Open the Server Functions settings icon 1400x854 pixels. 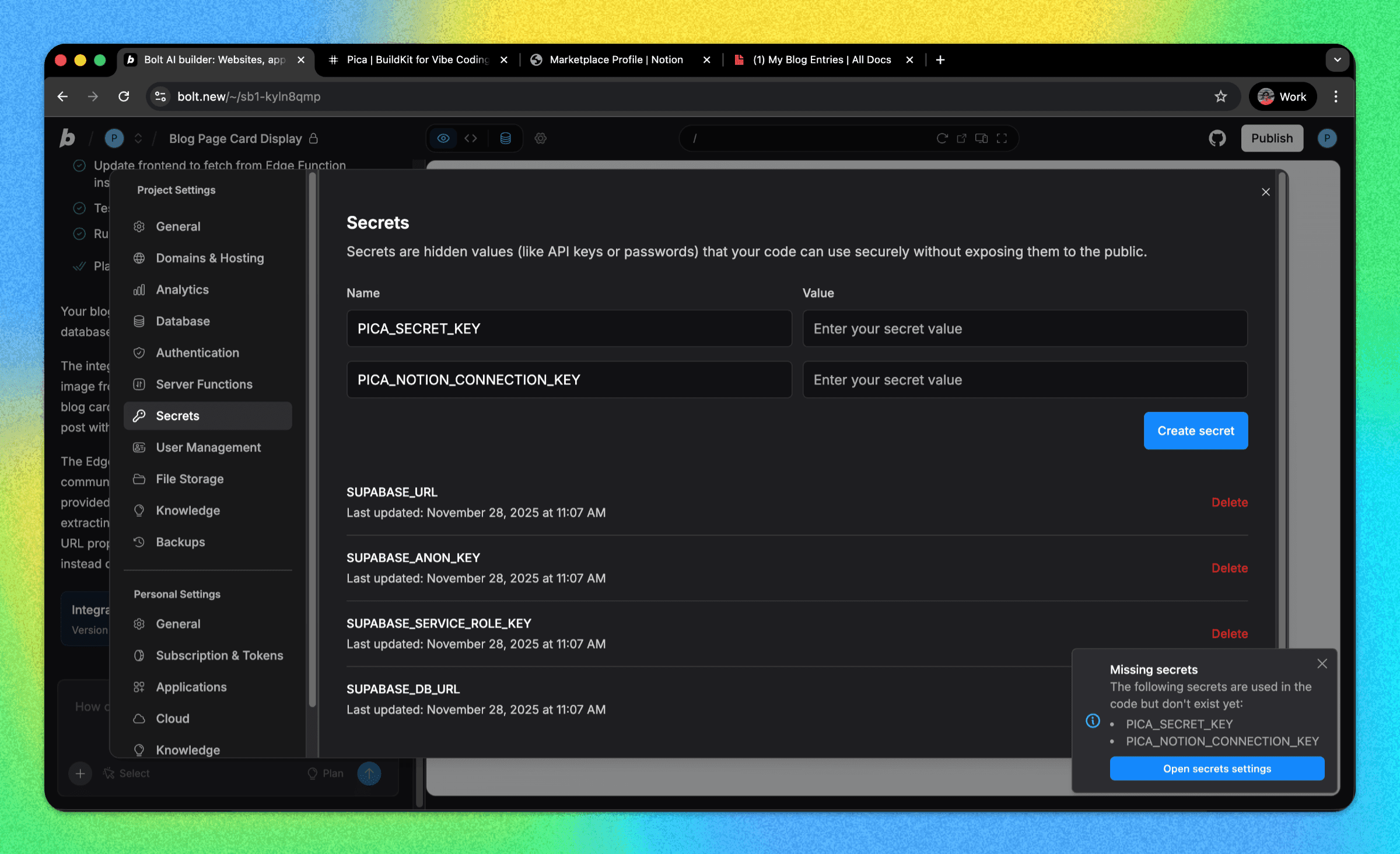pos(139,384)
